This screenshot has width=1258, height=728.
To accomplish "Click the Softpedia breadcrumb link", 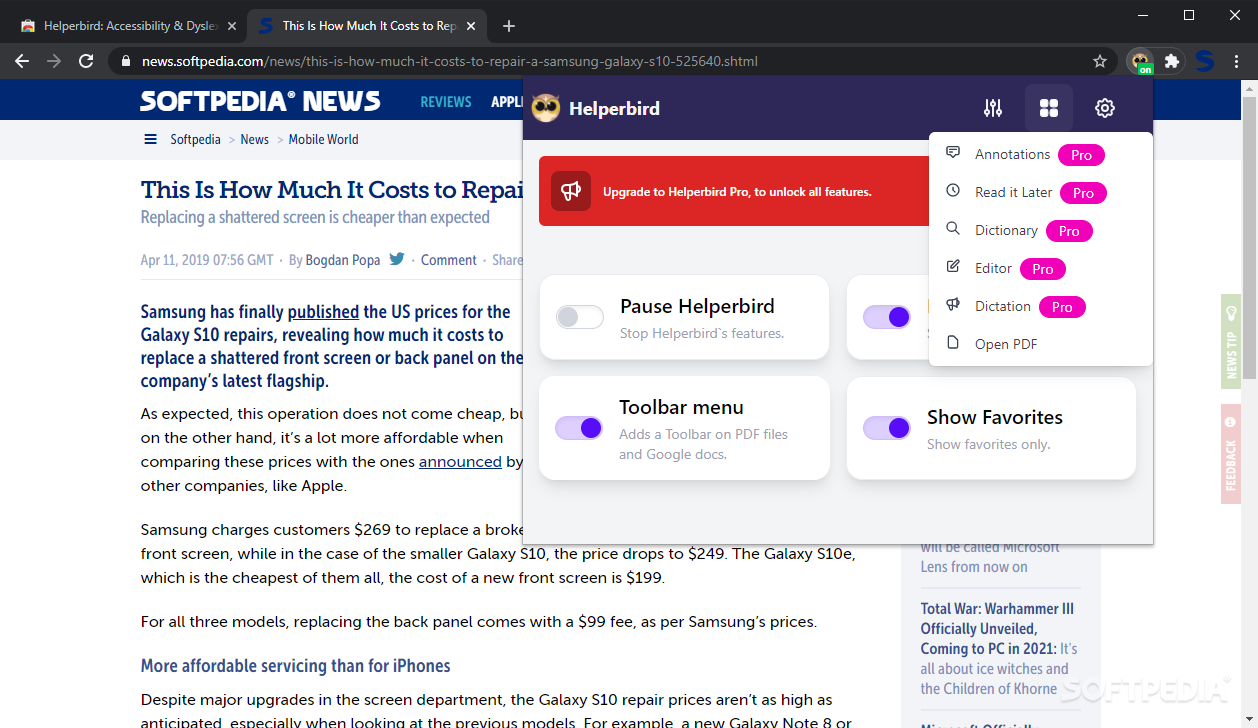I will click(x=195, y=139).
